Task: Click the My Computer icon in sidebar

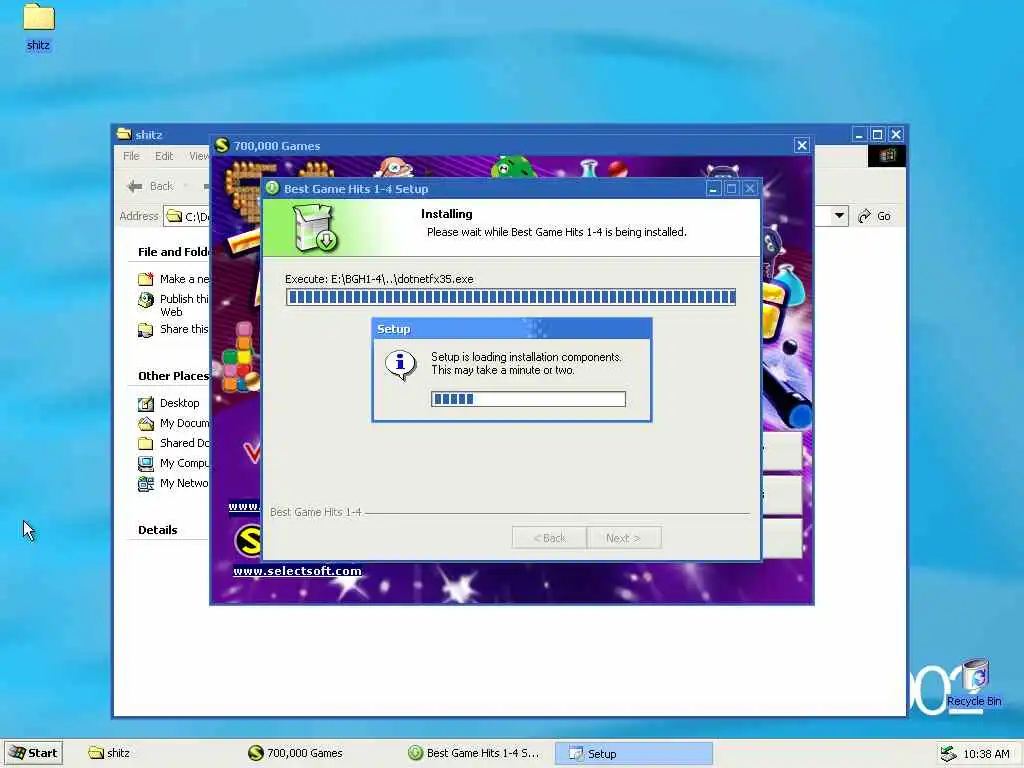Action: click(146, 464)
